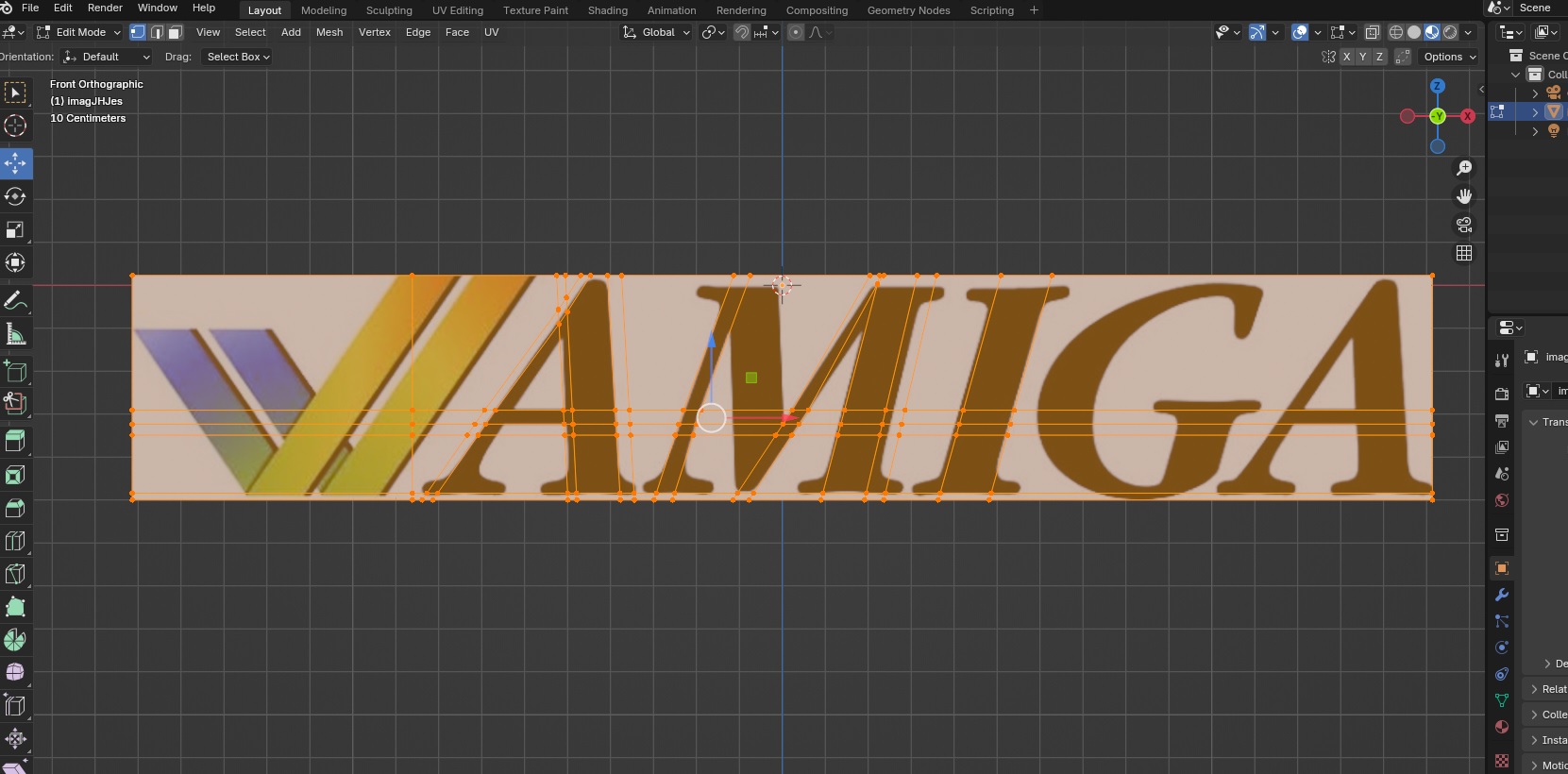Switch to orthographic grid view toggle
This screenshot has width=1568, height=774.
click(1464, 253)
